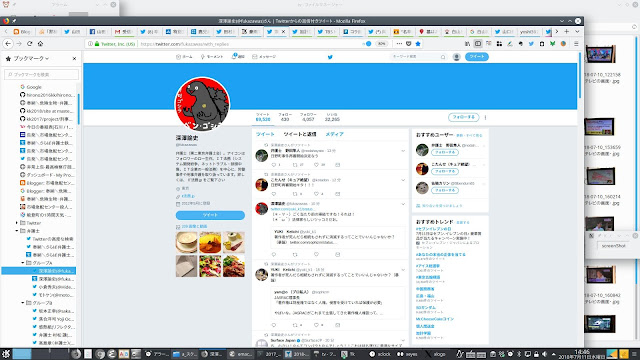
Task: Go back using Firefox back arrow
Action: point(8,44)
